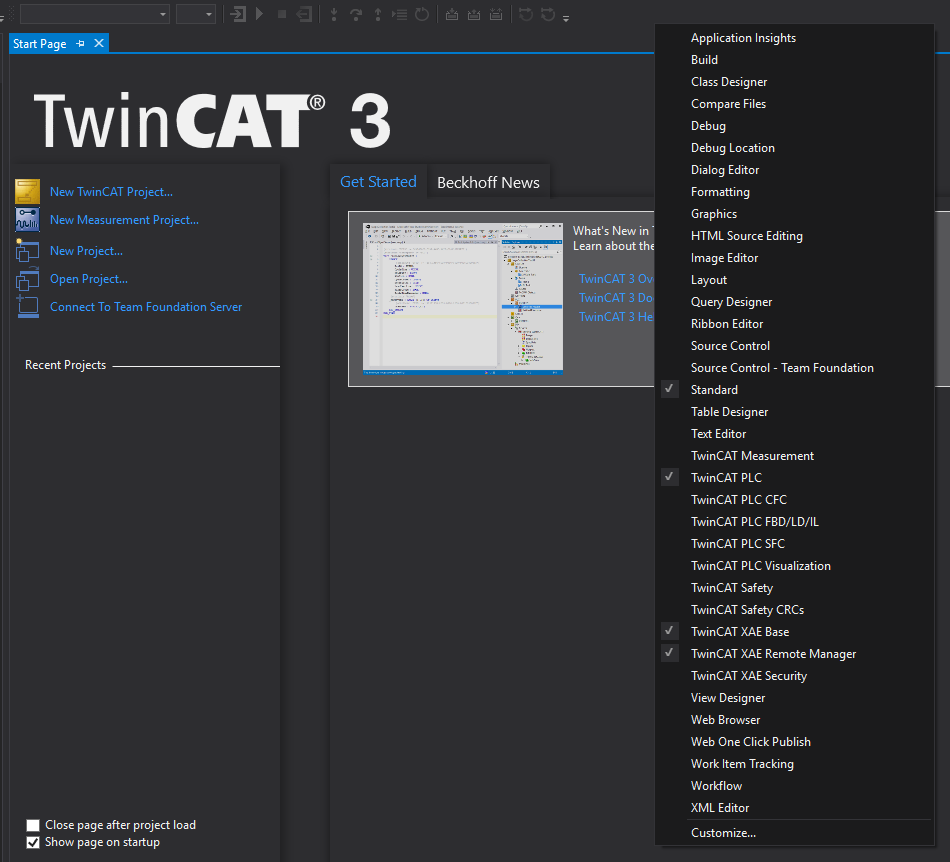Screen dimensions: 950x862
Task: Choose TwinCAT XAE Security menu entry
Action: pyautogui.click(x=794, y=675)
